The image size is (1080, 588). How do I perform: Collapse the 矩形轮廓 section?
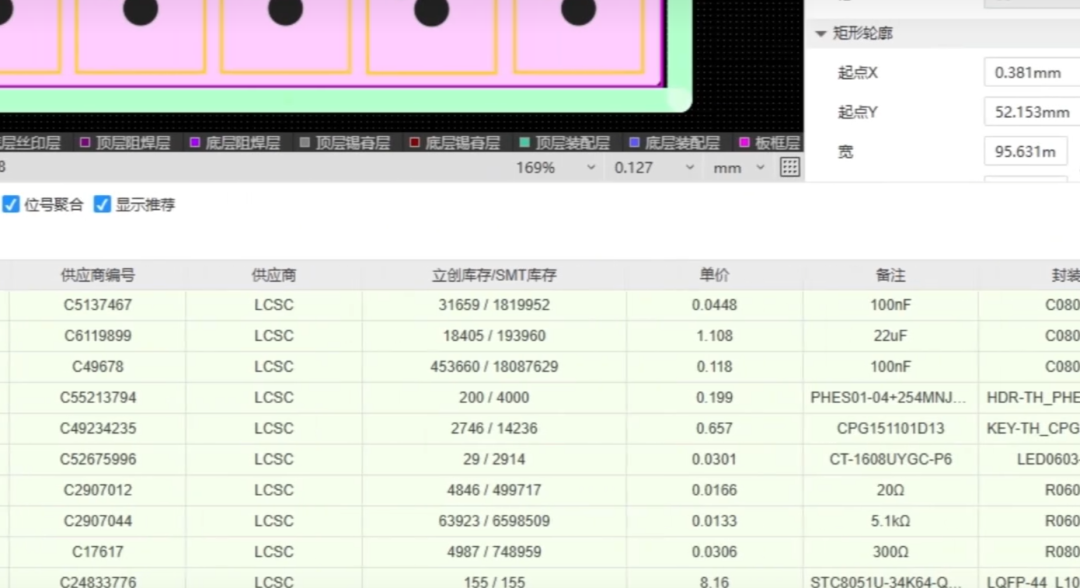click(820, 34)
